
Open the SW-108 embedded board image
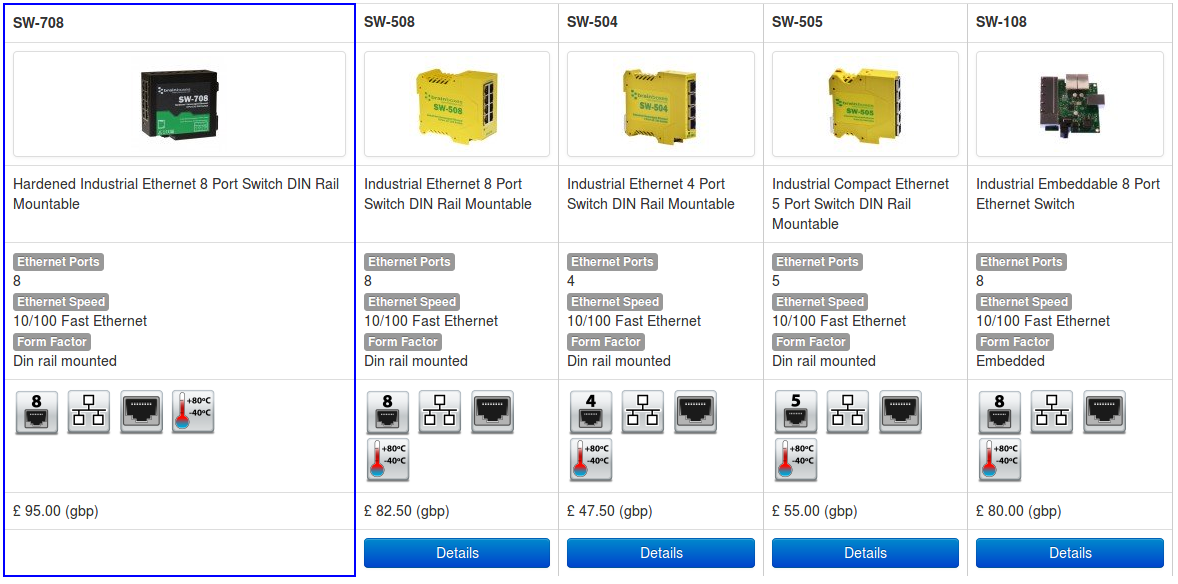click(1069, 104)
